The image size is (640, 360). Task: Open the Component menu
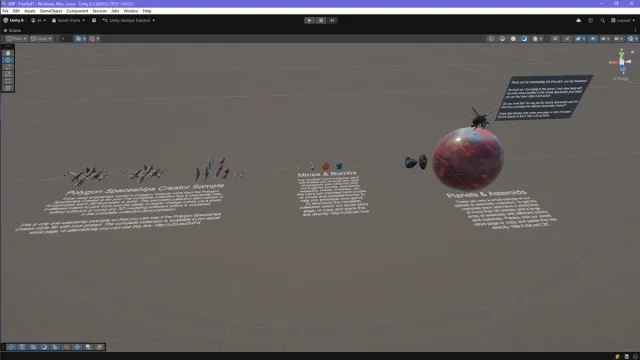pyautogui.click(x=77, y=11)
